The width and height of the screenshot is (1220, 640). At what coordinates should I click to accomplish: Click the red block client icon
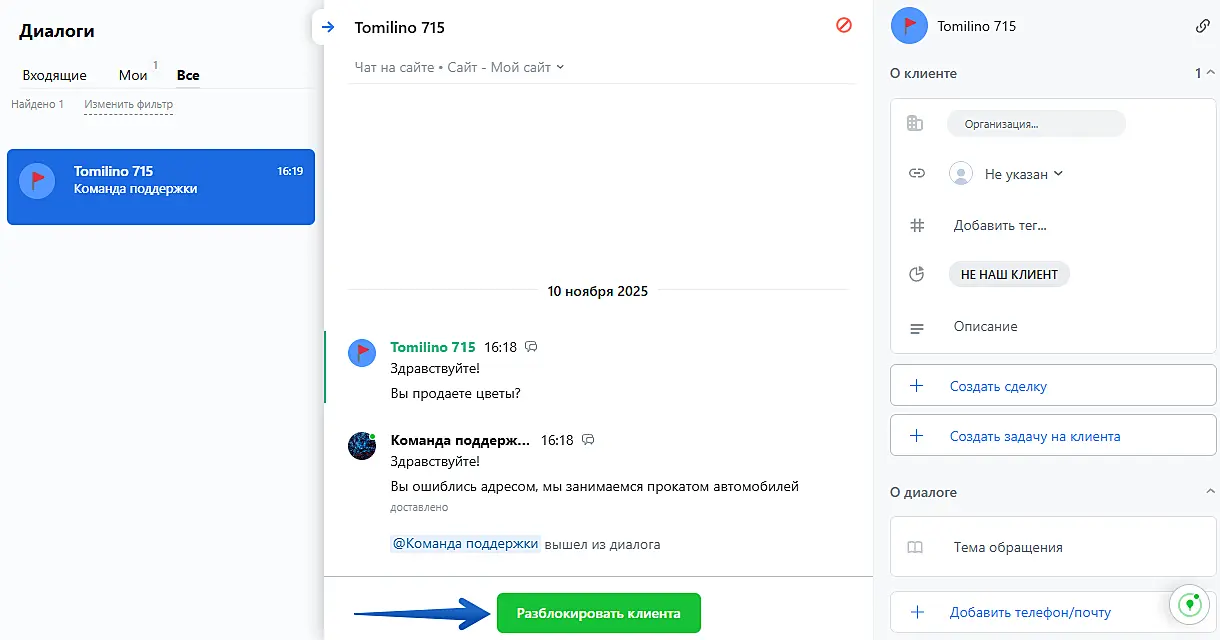pos(844,26)
